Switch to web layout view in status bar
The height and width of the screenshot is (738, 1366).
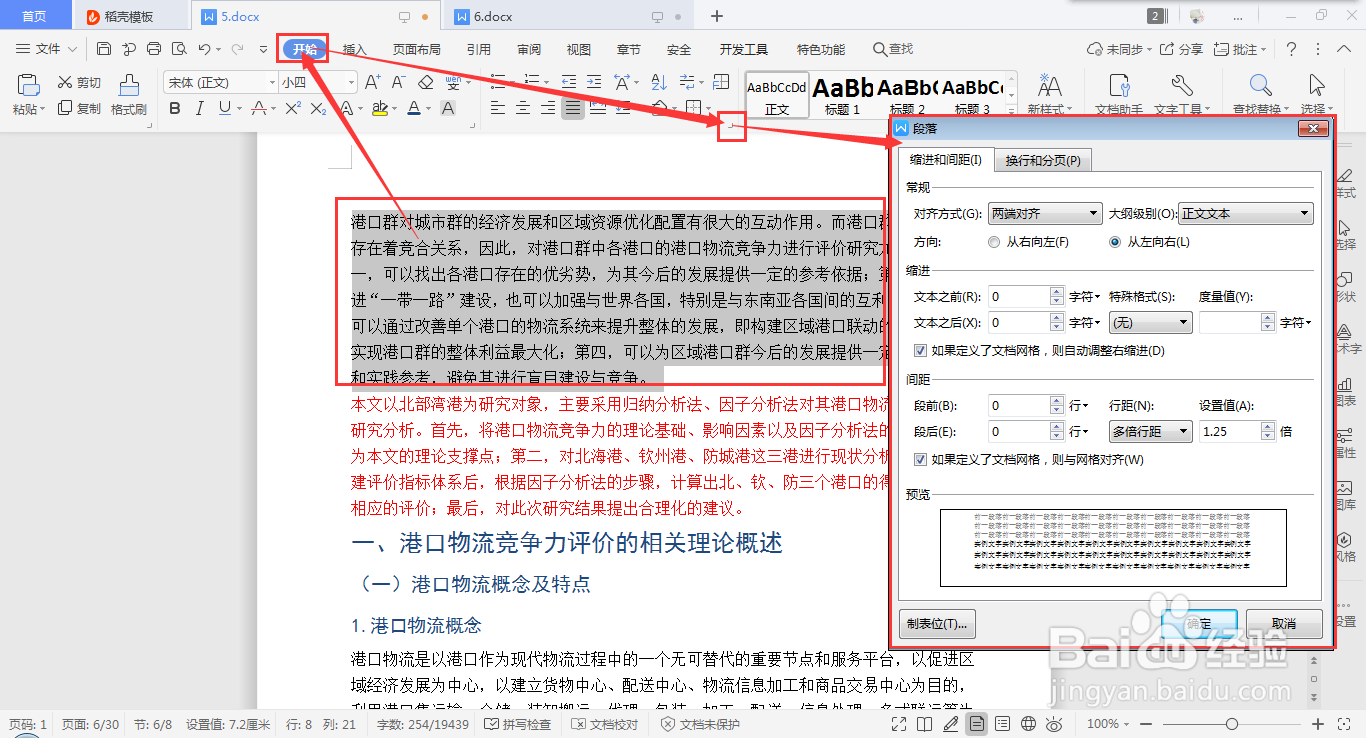click(x=1029, y=724)
